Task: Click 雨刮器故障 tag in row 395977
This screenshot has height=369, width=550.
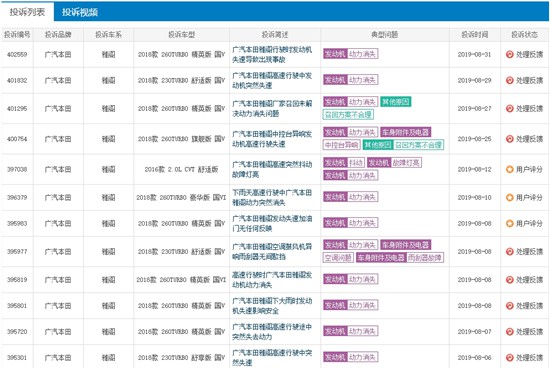Action: pyautogui.click(x=425, y=258)
